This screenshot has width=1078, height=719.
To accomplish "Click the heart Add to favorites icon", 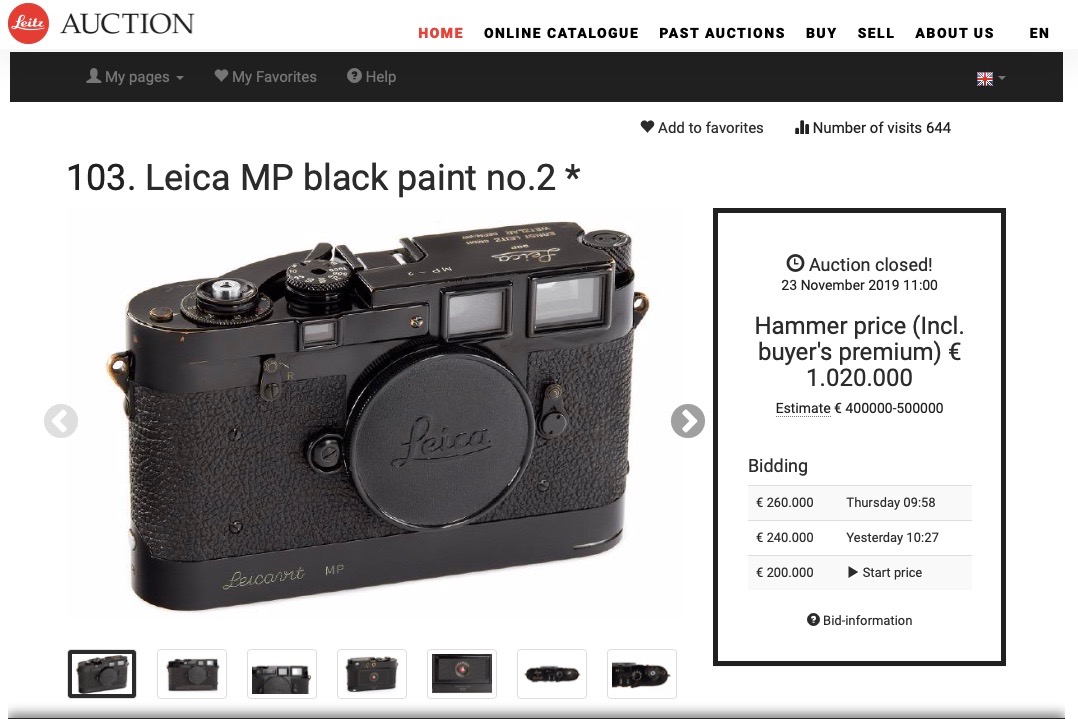I will pos(647,126).
